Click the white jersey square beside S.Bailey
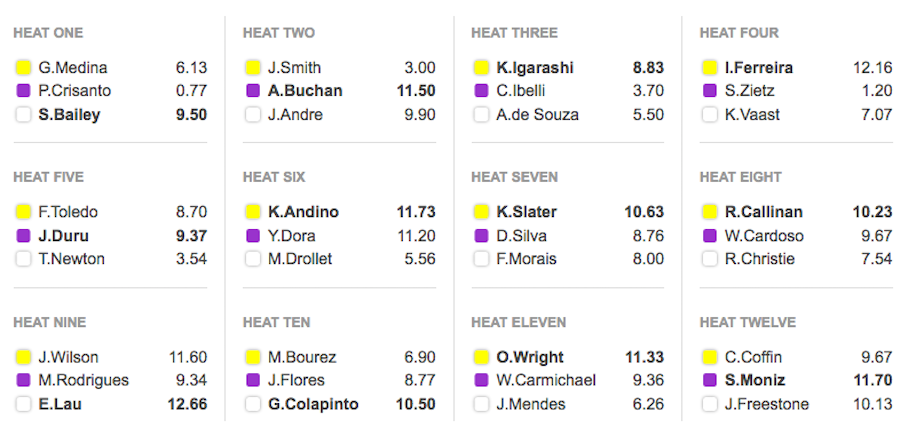This screenshot has height=428, width=900. pyautogui.click(x=23, y=115)
